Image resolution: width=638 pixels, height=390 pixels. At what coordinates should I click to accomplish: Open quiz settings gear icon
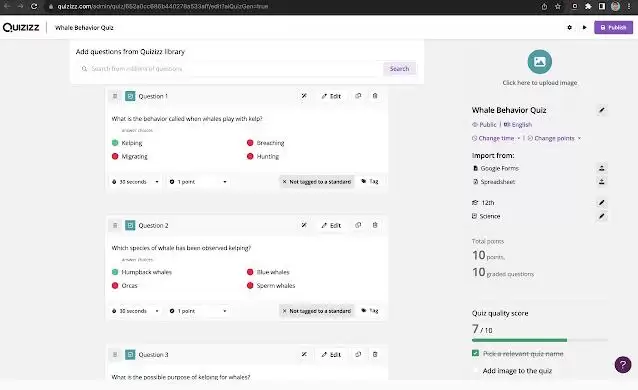point(569,27)
